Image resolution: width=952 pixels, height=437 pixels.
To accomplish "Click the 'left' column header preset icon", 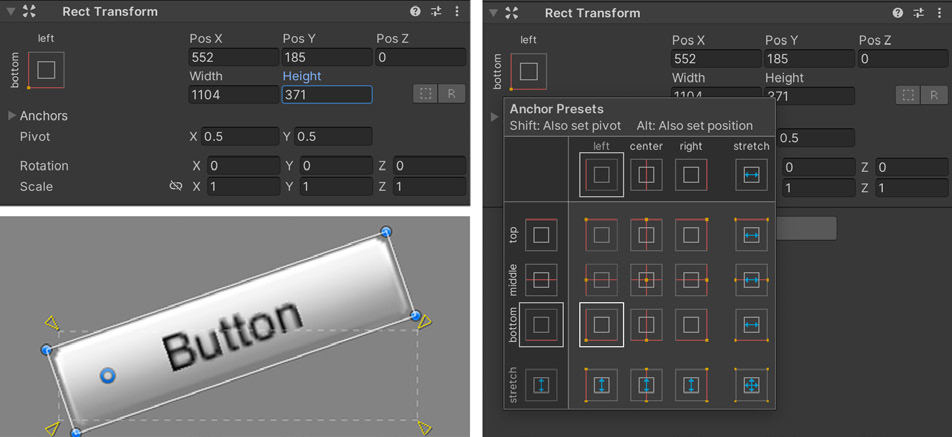I will [601, 175].
